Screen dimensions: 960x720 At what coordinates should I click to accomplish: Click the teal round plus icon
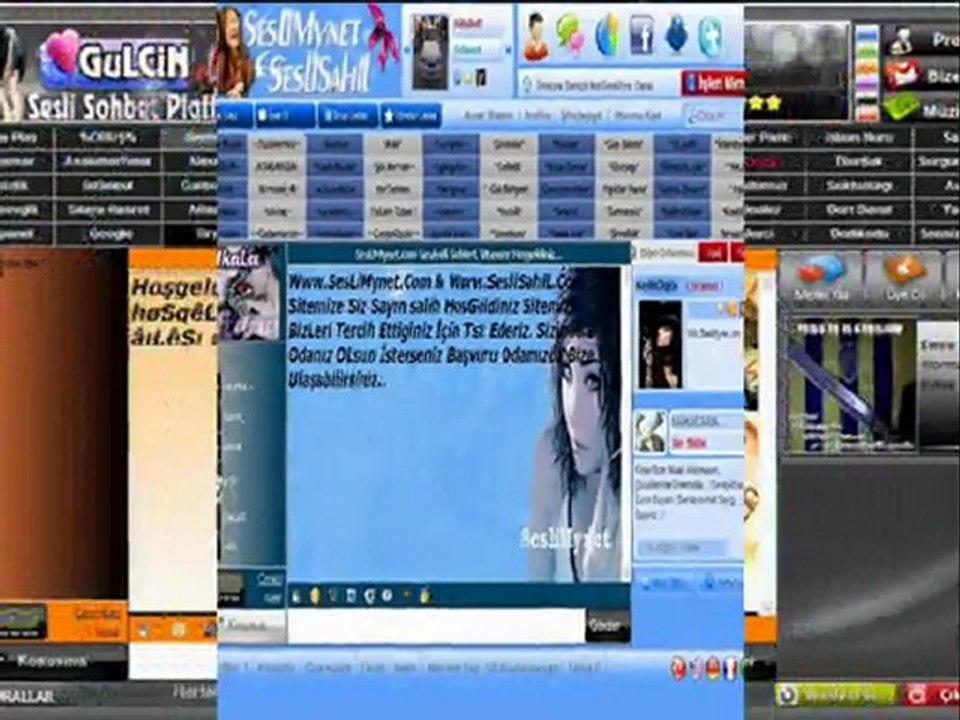click(x=710, y=37)
